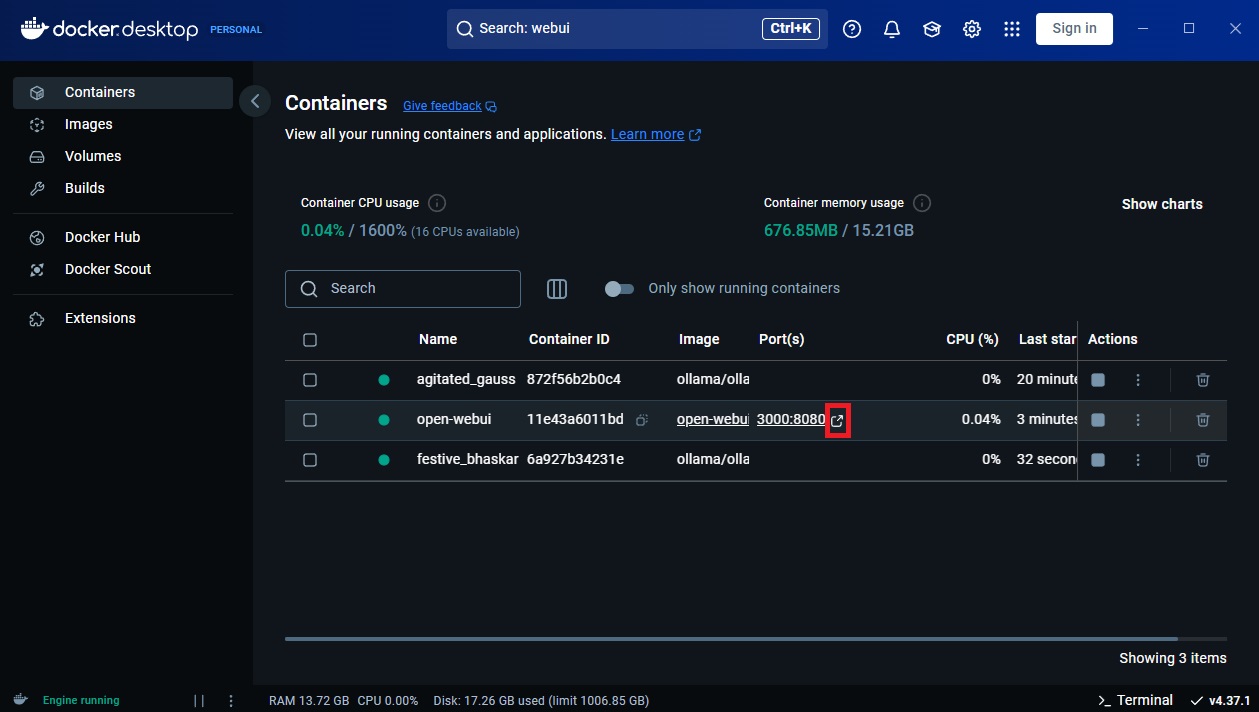
Task: Check the open-webui row checkbox
Action: [x=310, y=420]
